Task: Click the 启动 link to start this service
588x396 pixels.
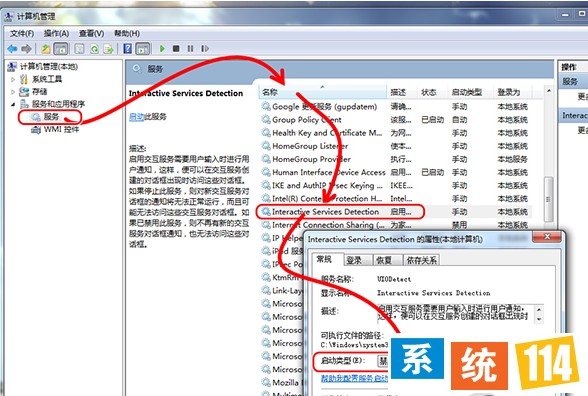Action: pos(136,117)
